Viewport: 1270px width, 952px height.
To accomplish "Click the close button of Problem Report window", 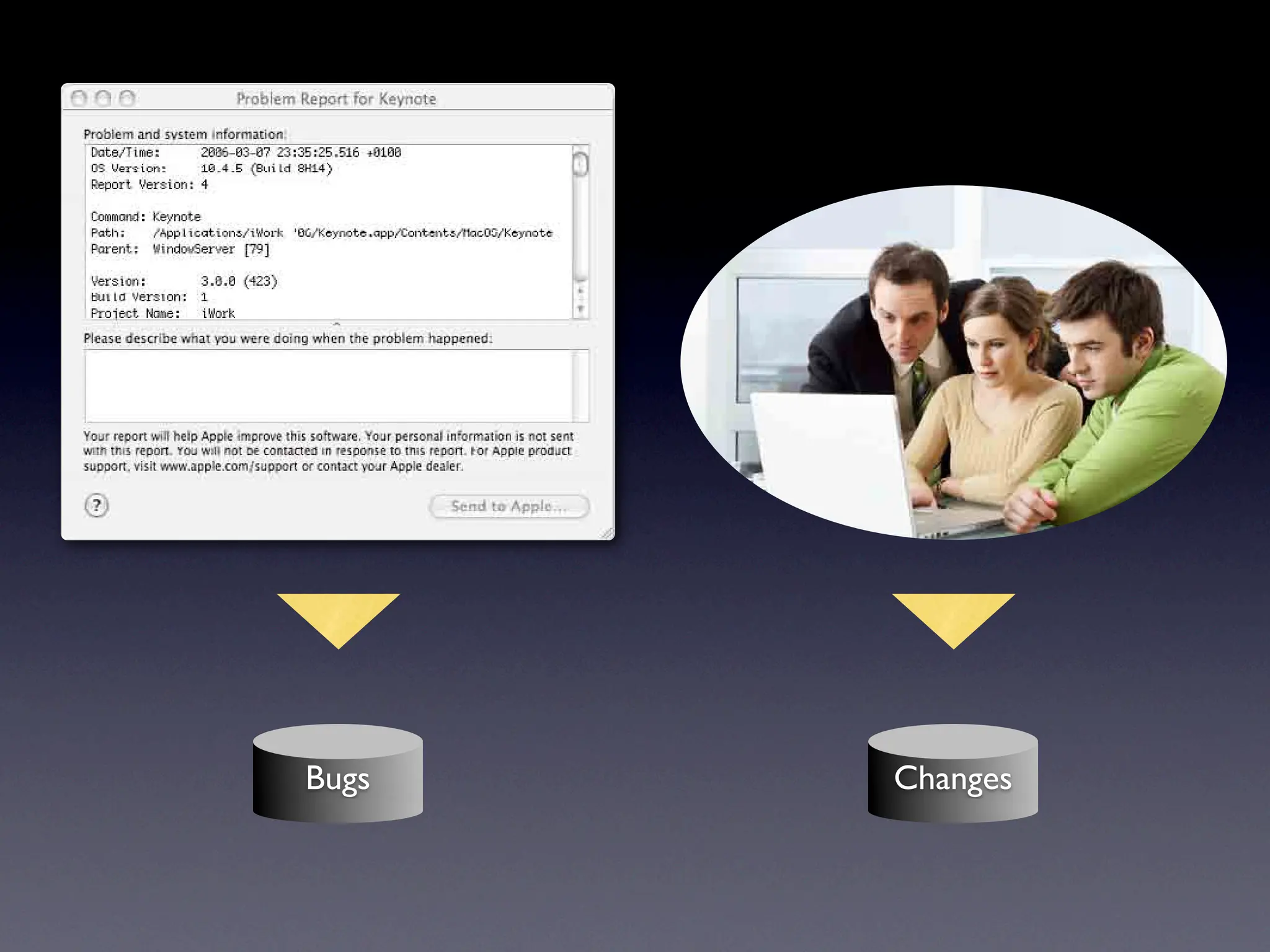I will point(79,98).
